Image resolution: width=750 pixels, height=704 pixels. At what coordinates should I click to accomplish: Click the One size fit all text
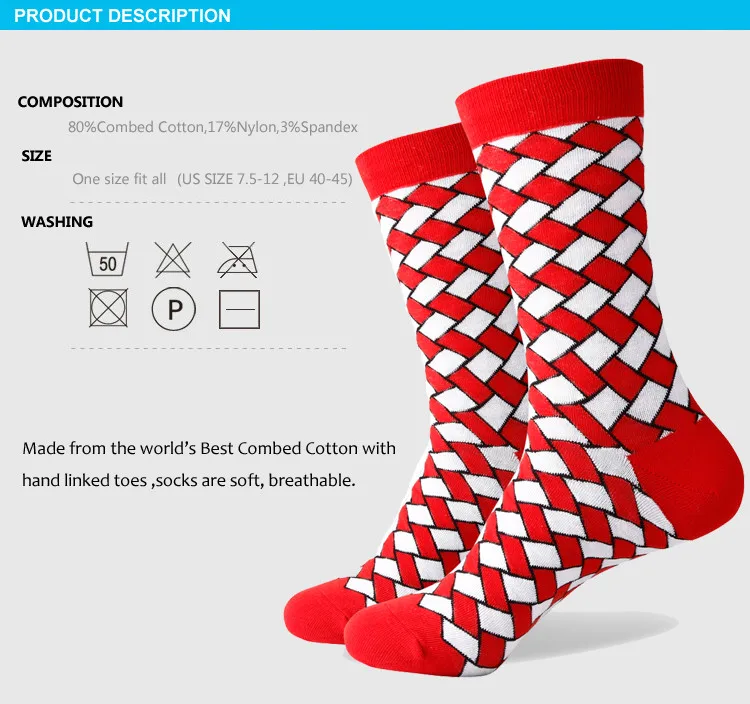(x=119, y=179)
